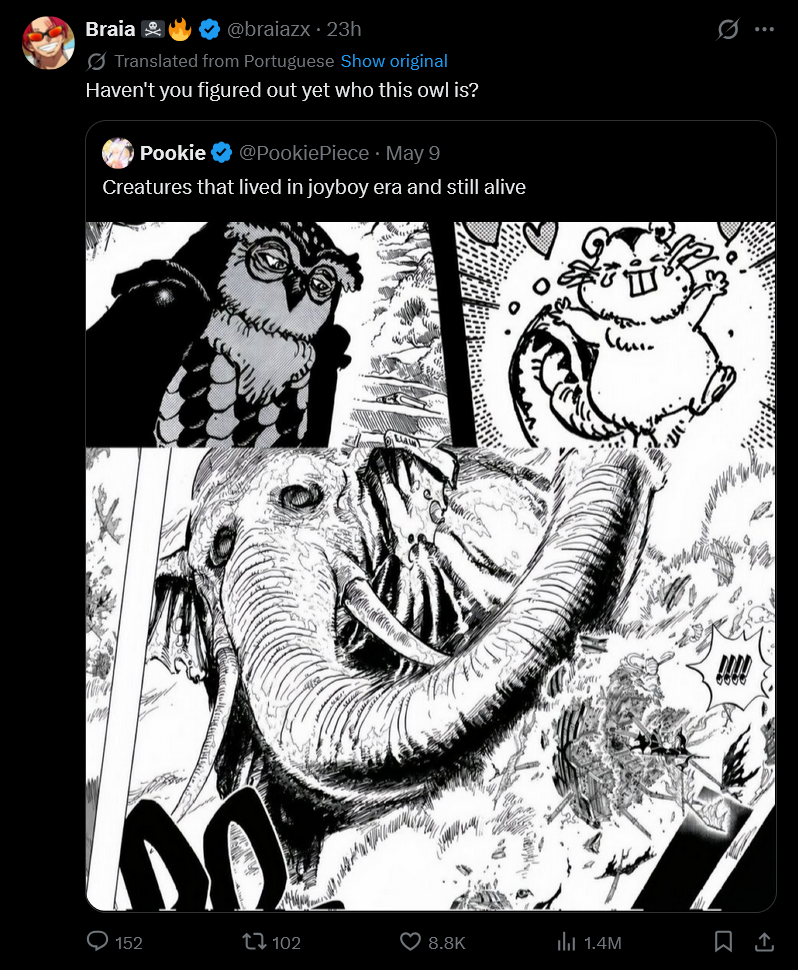
Task: Click the reply comment icon
Action: pos(97,942)
